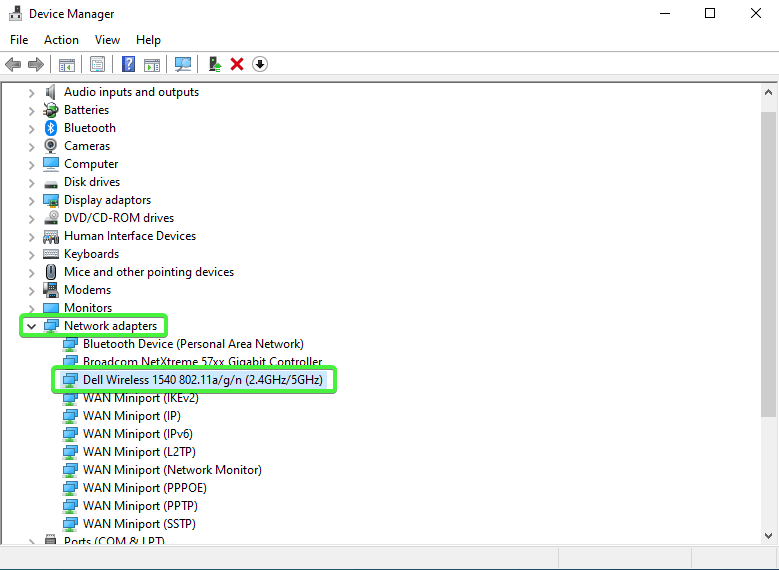Select the Network adapters label
Viewport: 779px width, 570px height.
tap(110, 326)
